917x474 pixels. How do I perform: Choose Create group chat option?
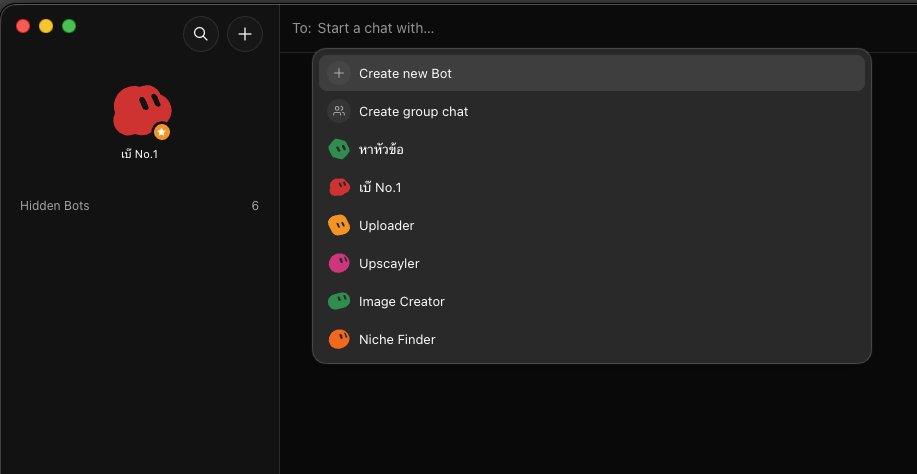592,111
